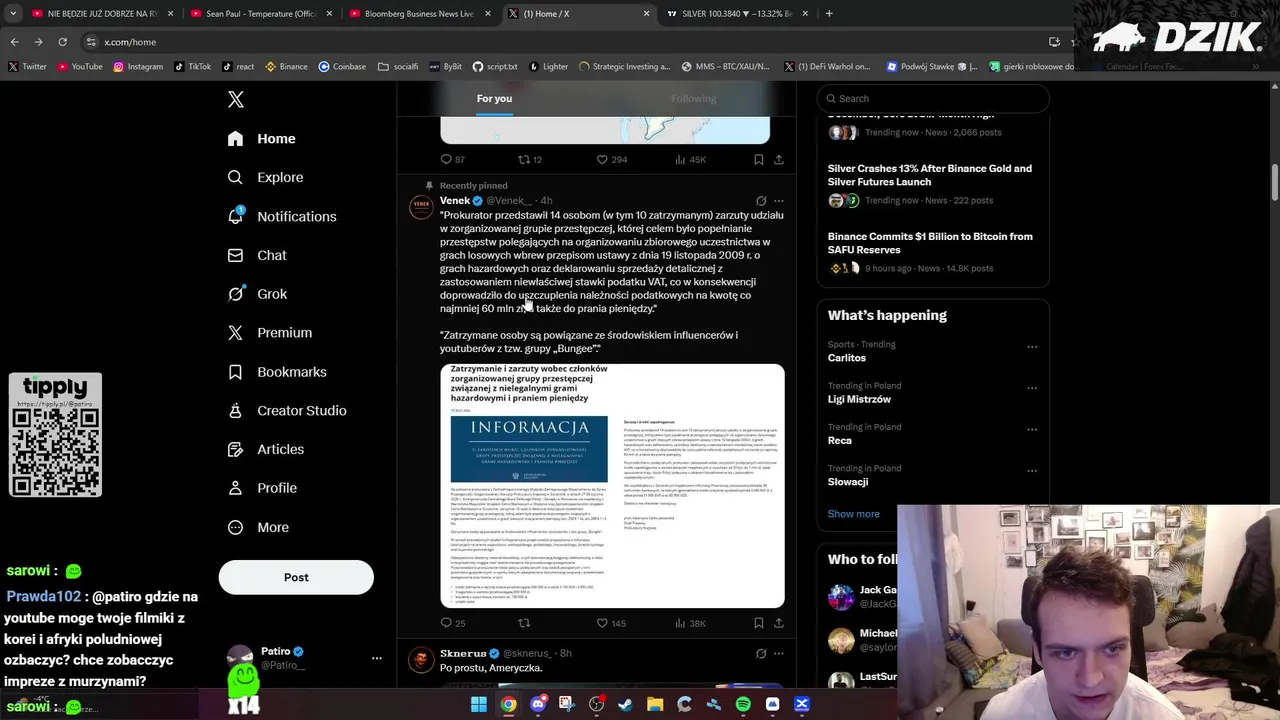This screenshot has height=720, width=1280.
Task: Click Grok action icon on Venek's post
Action: (761, 201)
